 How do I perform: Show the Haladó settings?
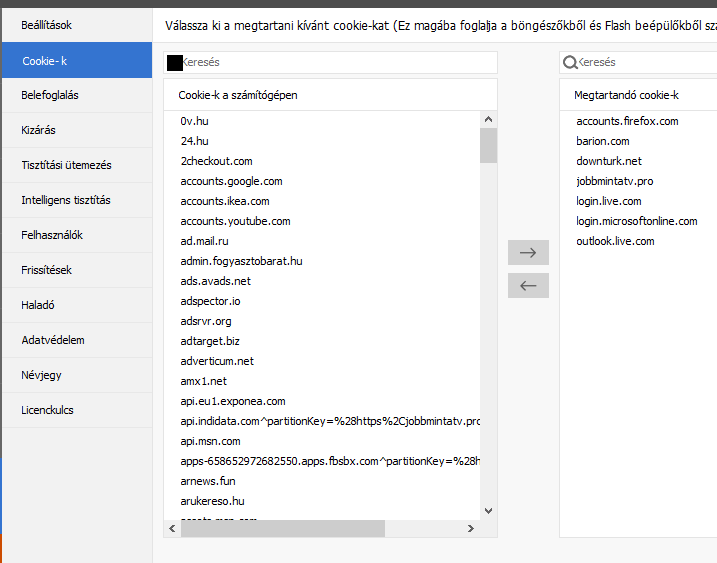coord(77,305)
